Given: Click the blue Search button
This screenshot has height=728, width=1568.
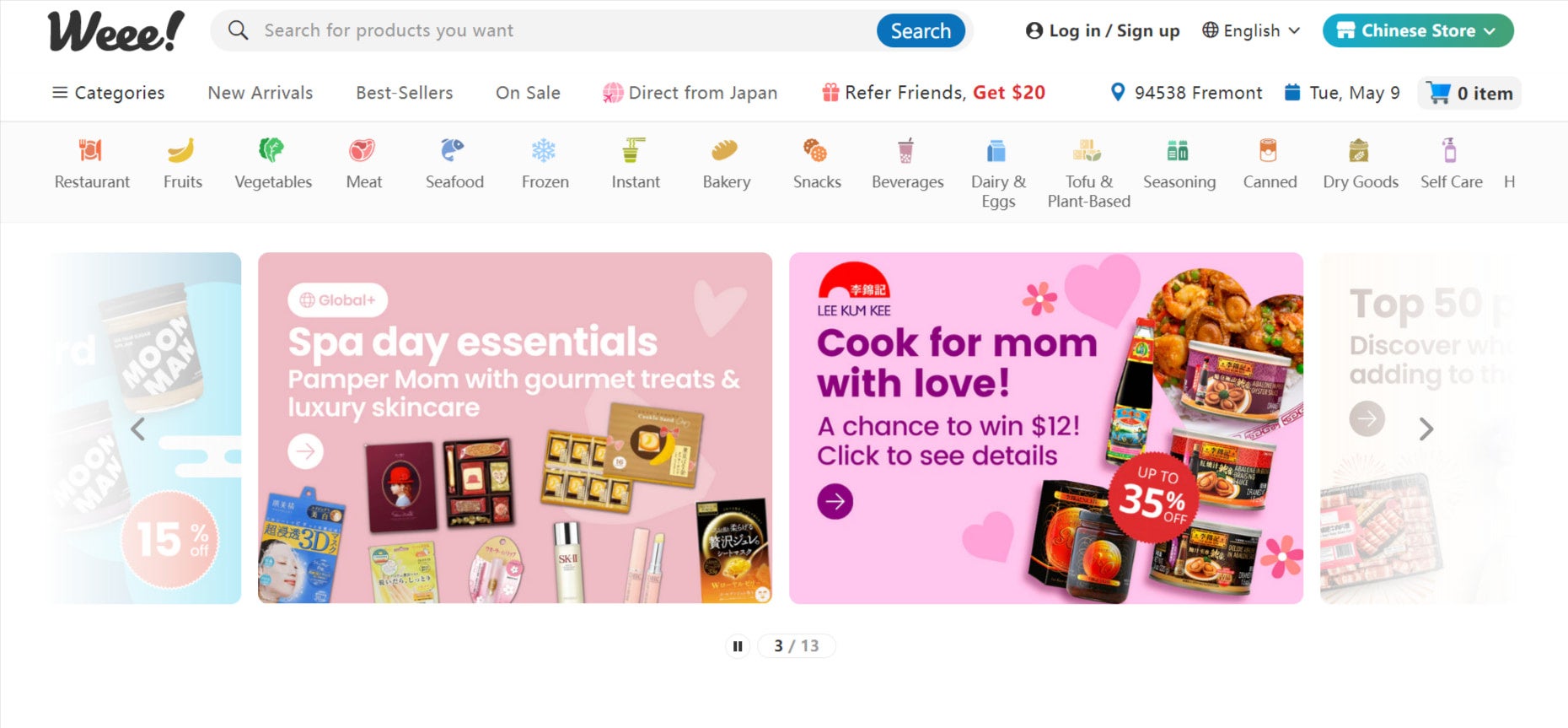Looking at the screenshot, I should [x=921, y=31].
